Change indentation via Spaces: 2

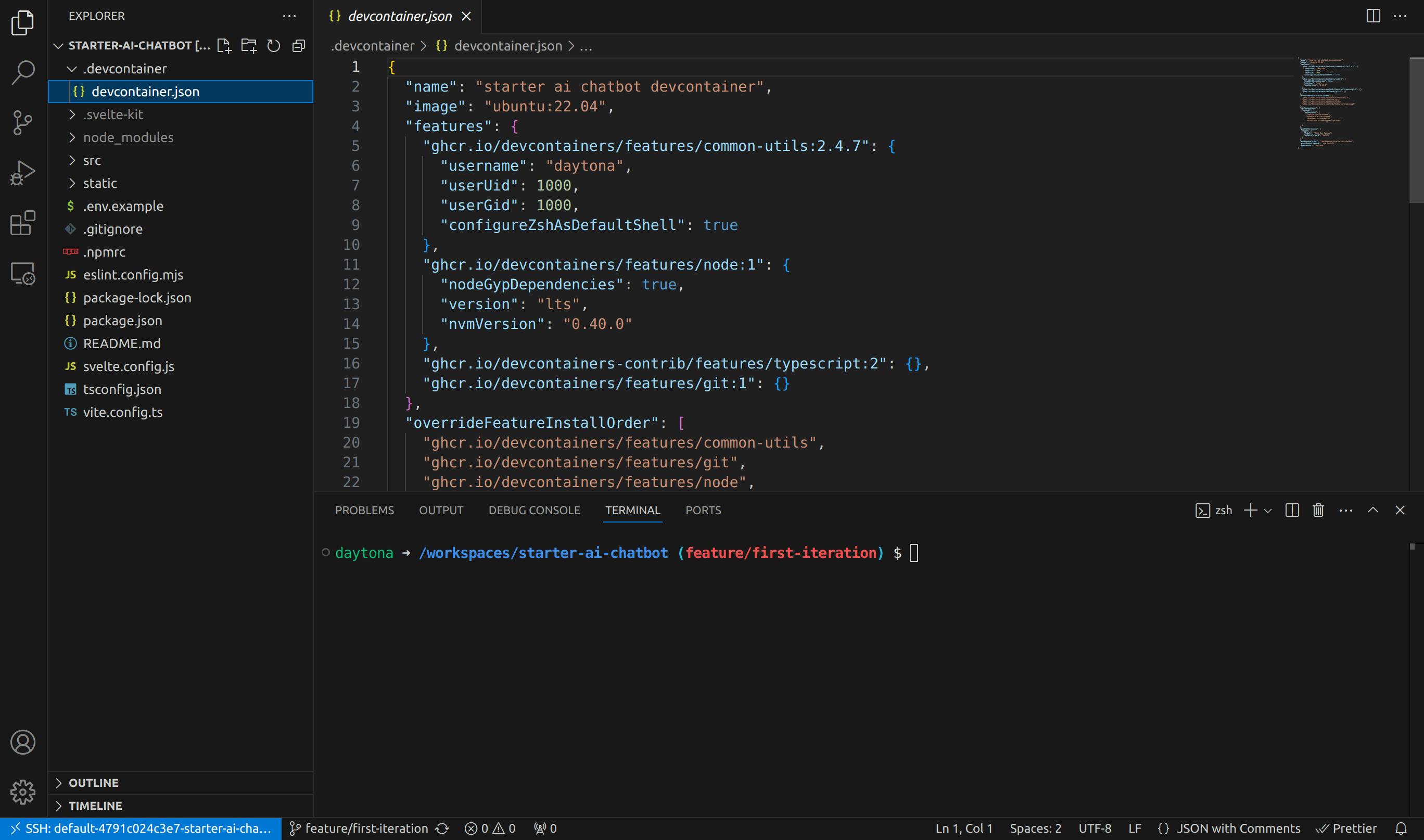[x=1035, y=829]
